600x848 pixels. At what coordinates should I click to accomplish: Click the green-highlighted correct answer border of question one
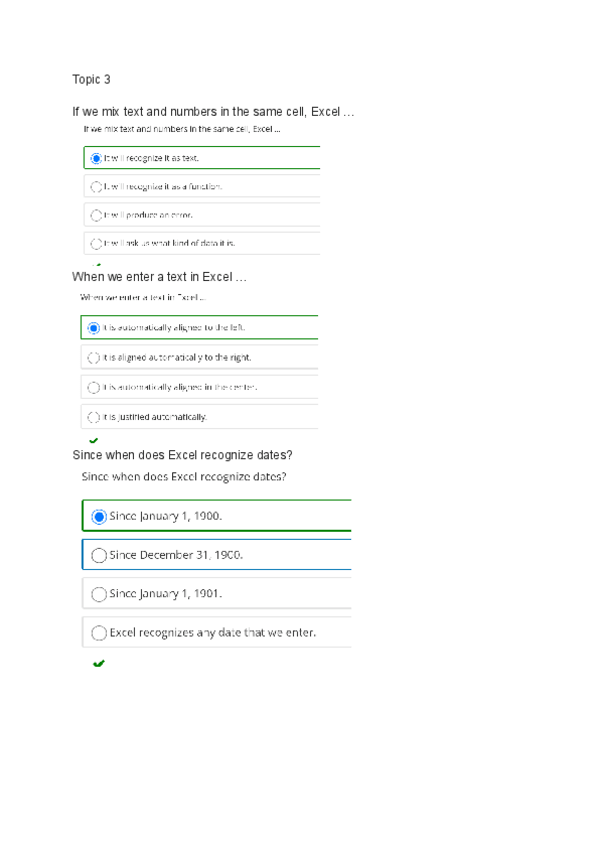tap(200, 156)
